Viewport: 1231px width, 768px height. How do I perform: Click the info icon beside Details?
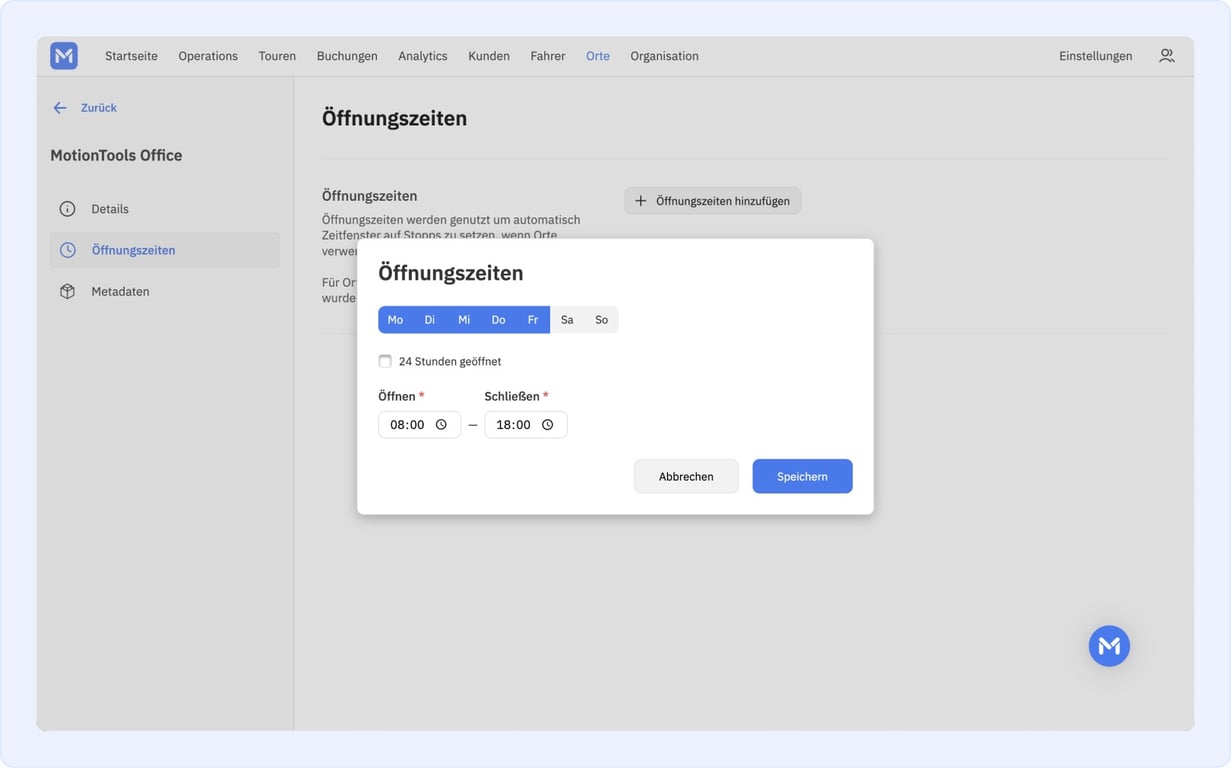(67, 209)
